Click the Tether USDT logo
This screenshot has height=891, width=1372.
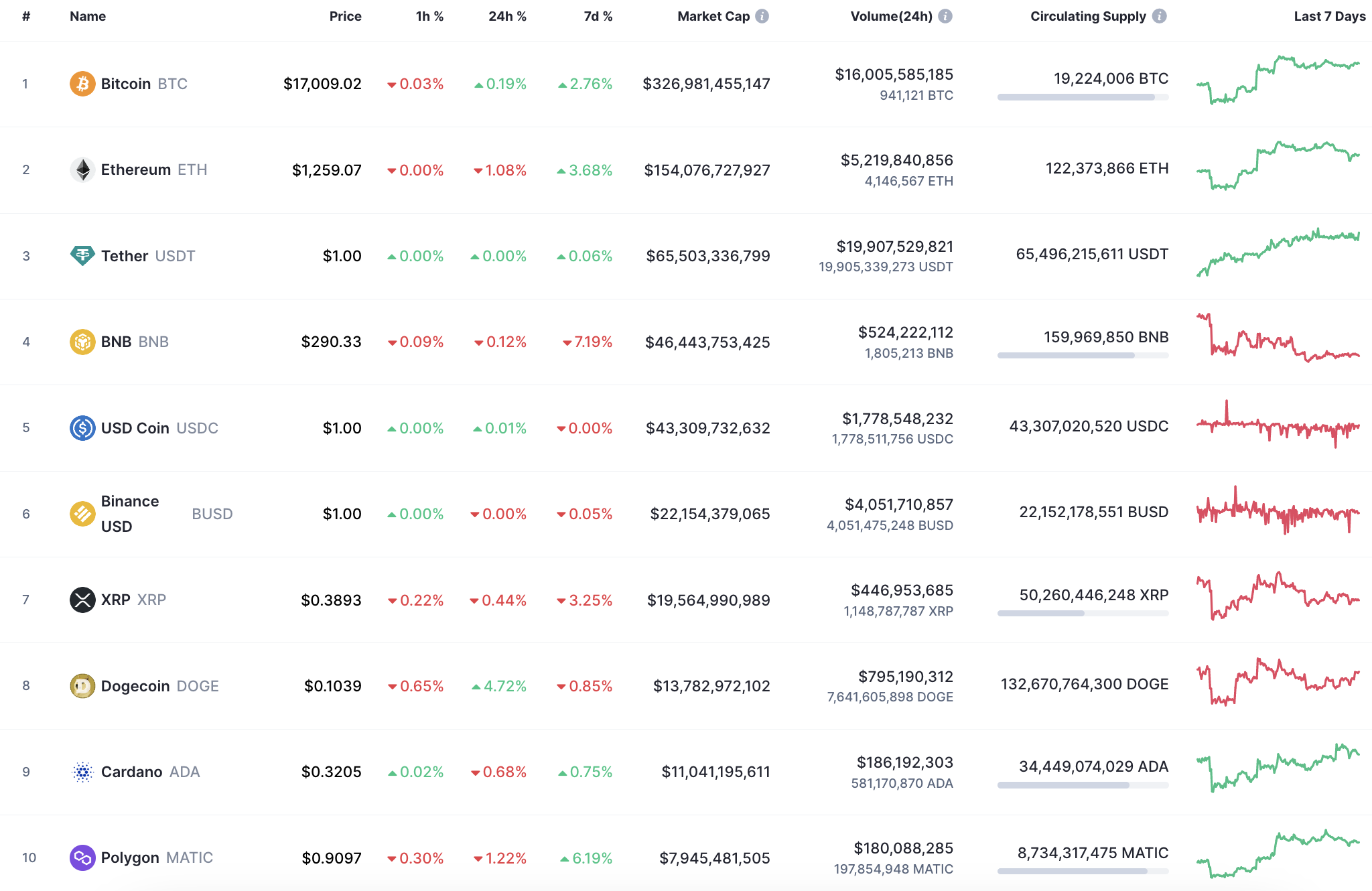(x=82, y=255)
